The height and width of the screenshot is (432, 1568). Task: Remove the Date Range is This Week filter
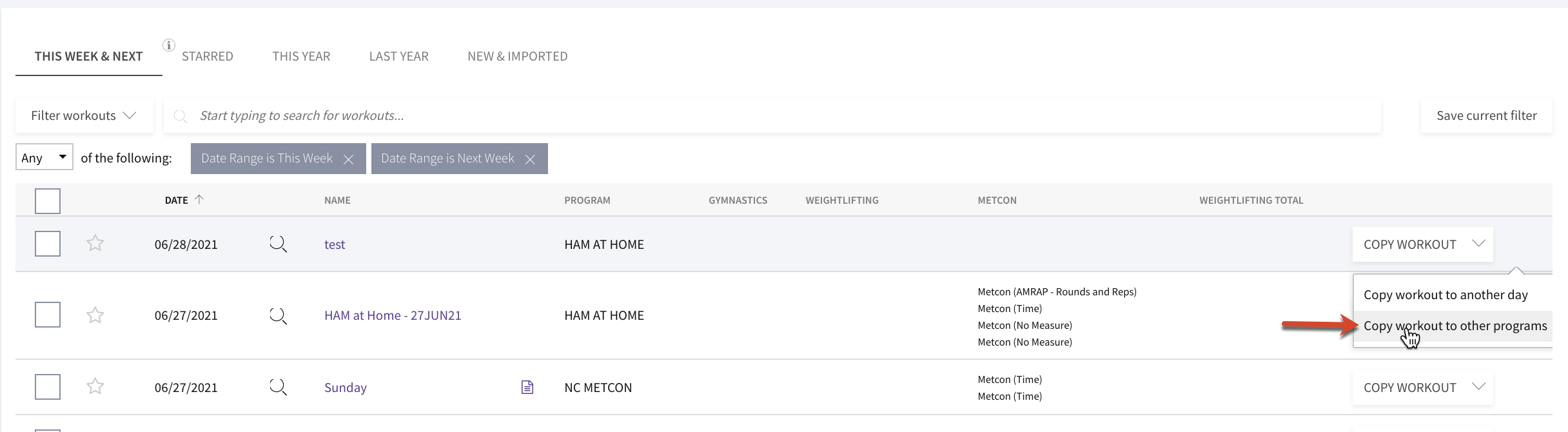tap(348, 159)
